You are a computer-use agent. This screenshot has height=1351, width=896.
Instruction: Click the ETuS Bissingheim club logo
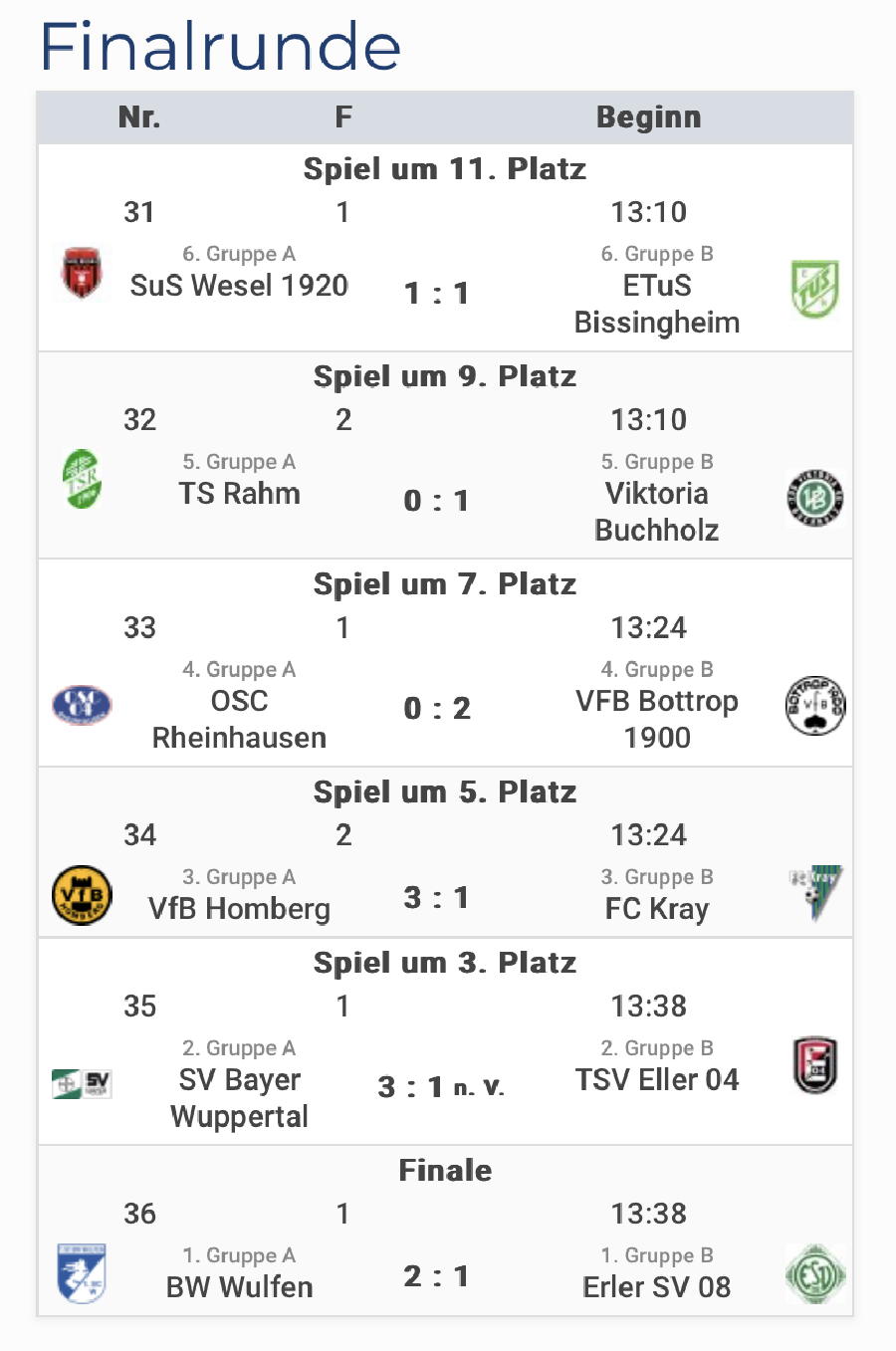pos(814,289)
